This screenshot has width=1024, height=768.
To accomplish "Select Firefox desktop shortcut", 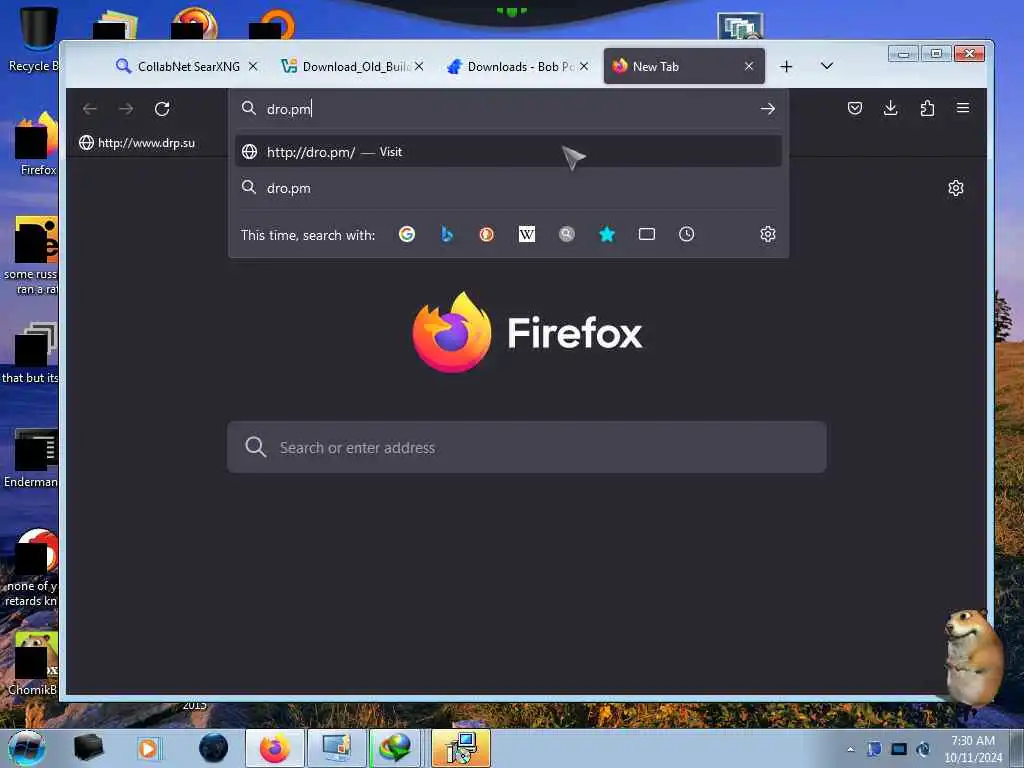I will [x=38, y=145].
